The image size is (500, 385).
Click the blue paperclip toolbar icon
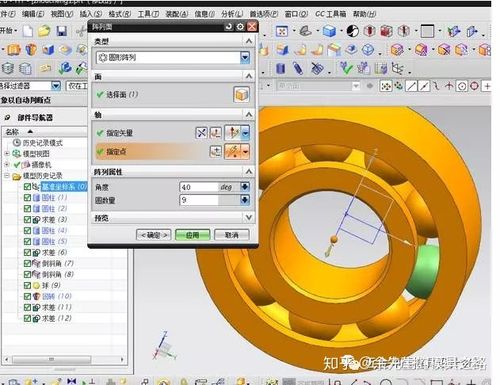coord(298,68)
